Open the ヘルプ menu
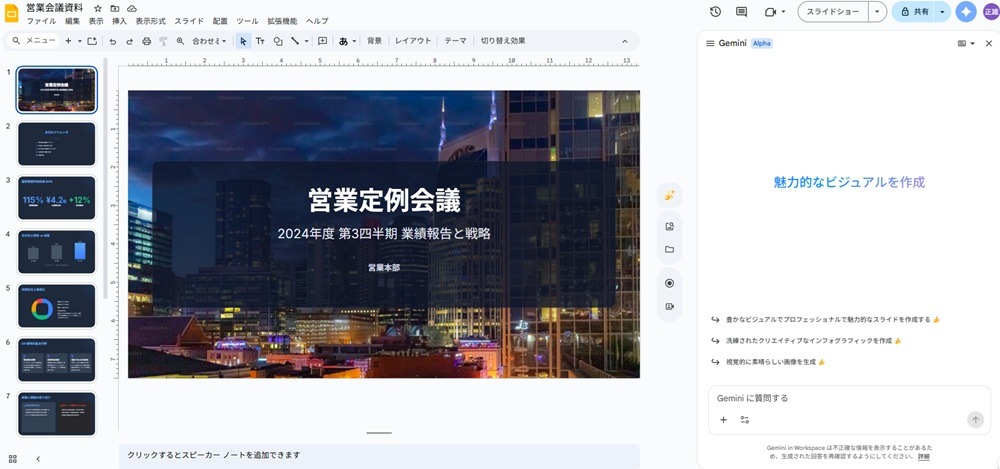Image resolution: width=1000 pixels, height=469 pixels. [318, 21]
